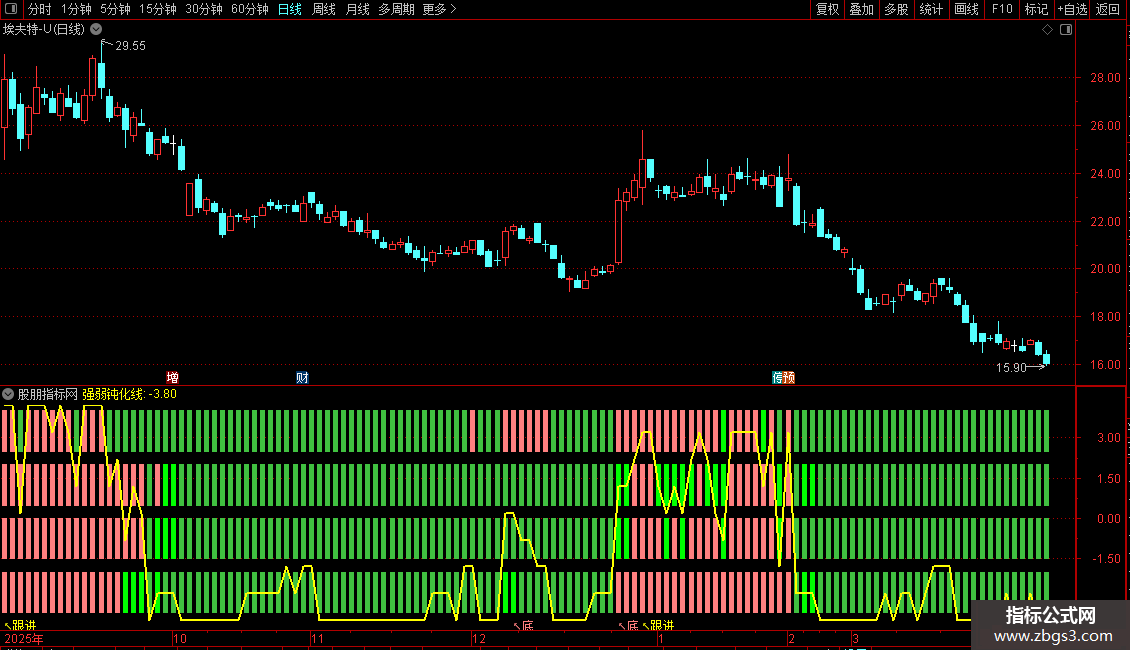Switch to 分时 intraday view
The height and width of the screenshot is (650, 1130).
point(40,9)
